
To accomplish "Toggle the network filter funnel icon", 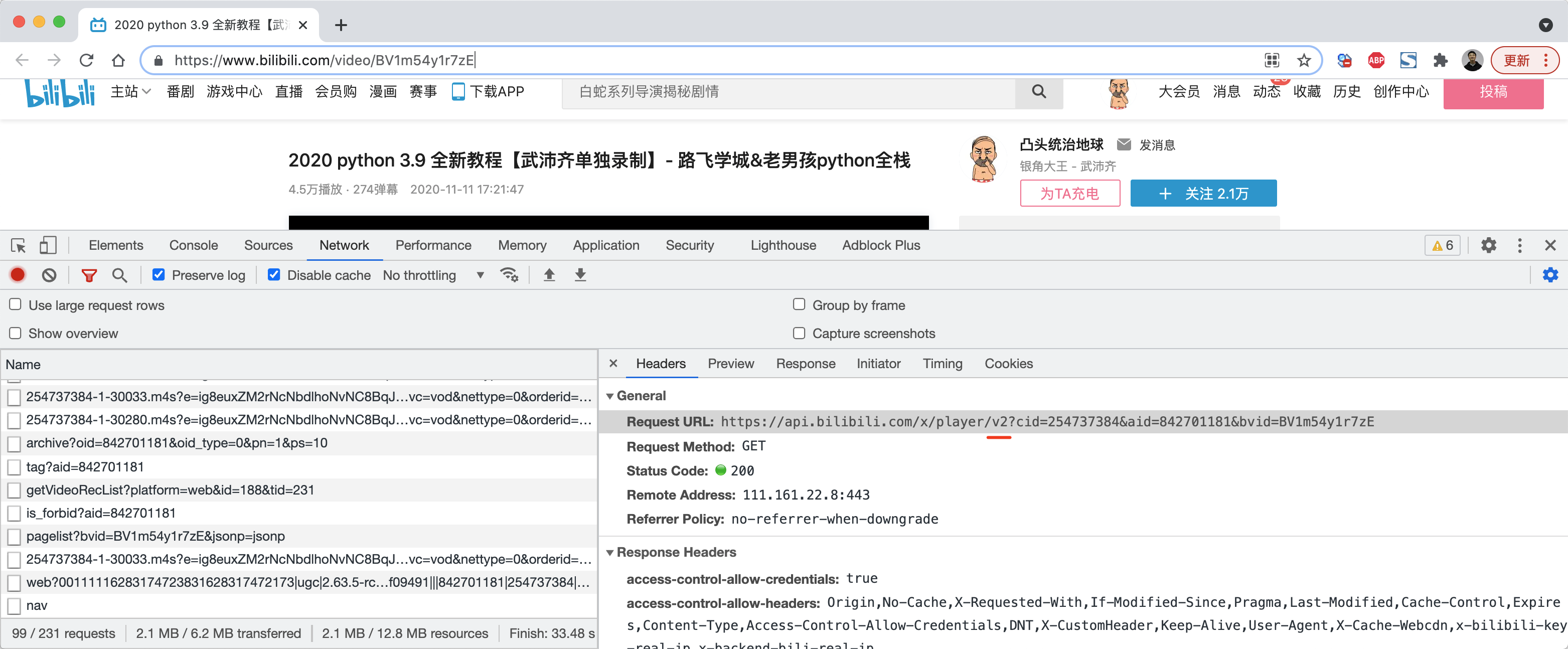I will pyautogui.click(x=89, y=275).
